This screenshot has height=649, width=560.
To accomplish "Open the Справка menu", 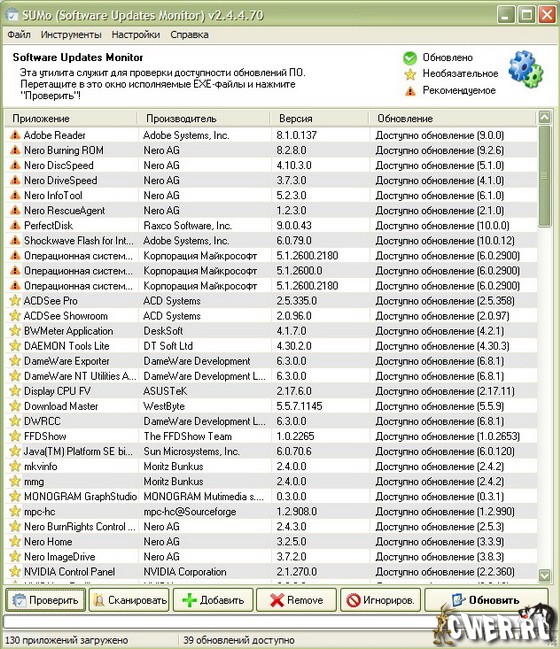I will 190,35.
